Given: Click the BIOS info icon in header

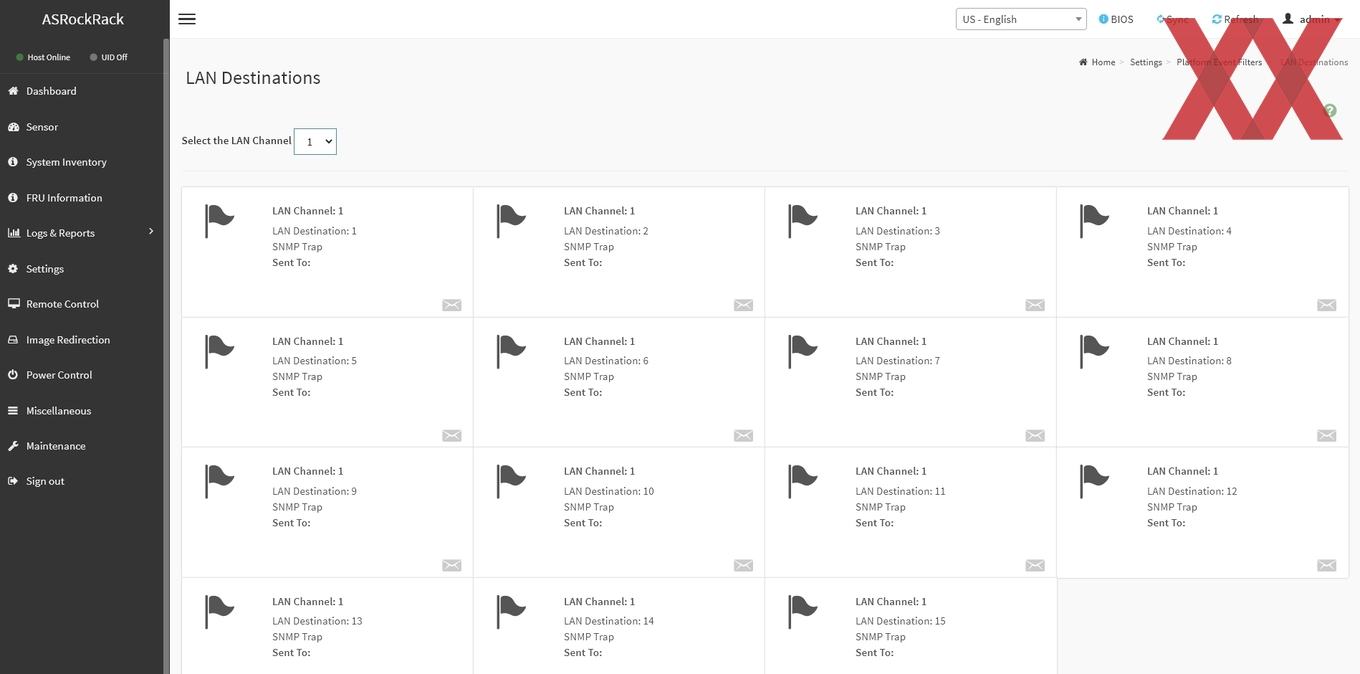Looking at the screenshot, I should [1104, 19].
